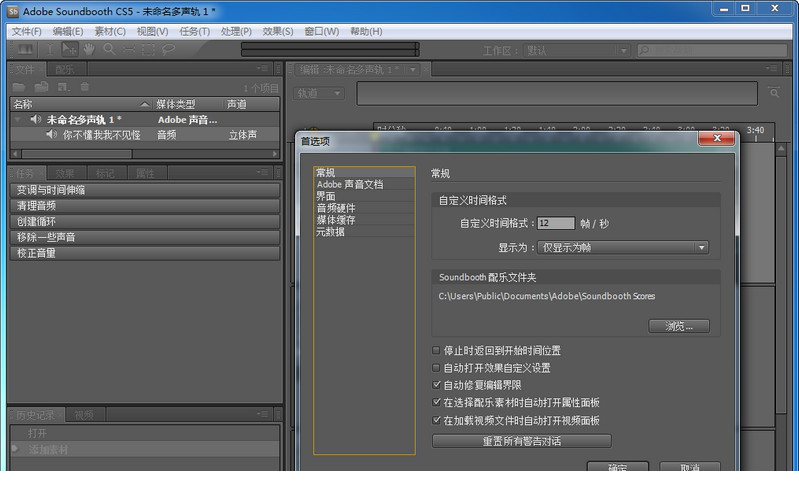The height and width of the screenshot is (489, 799).
Task: Click the 清理音频 task button
Action: (x=145, y=206)
